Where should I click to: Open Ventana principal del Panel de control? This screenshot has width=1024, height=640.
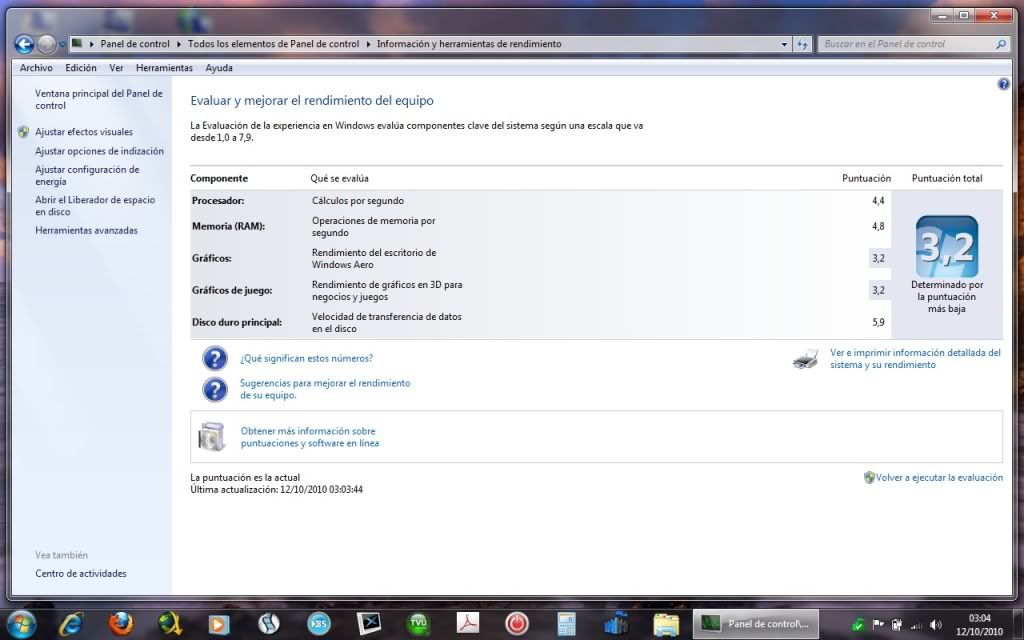pos(99,99)
